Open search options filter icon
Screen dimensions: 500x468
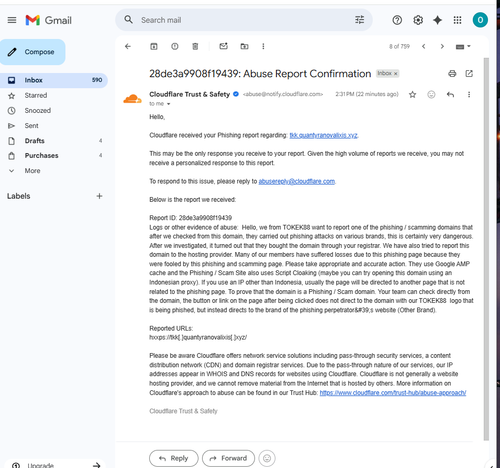[x=360, y=20]
